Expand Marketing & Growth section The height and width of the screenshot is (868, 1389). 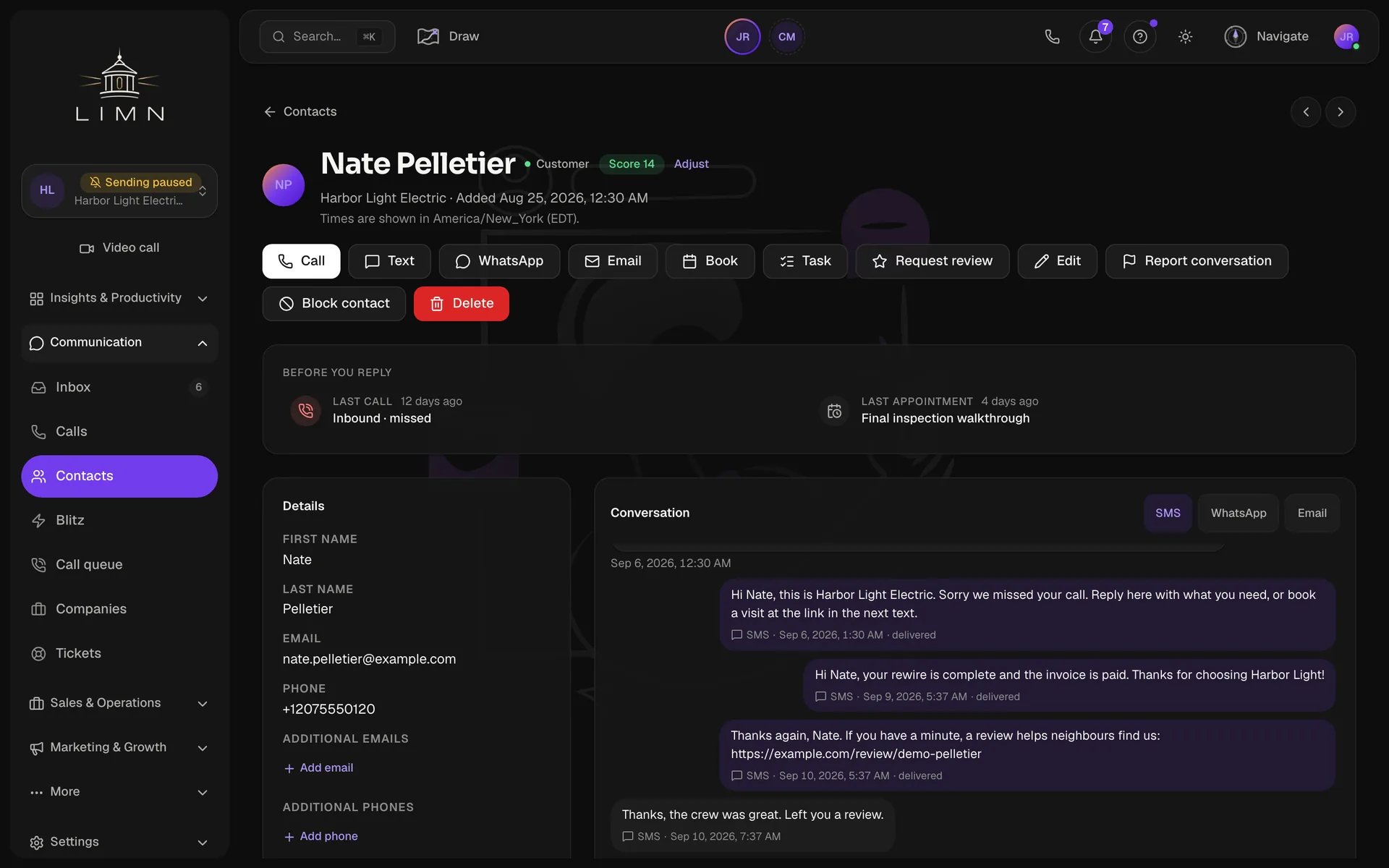[119, 747]
